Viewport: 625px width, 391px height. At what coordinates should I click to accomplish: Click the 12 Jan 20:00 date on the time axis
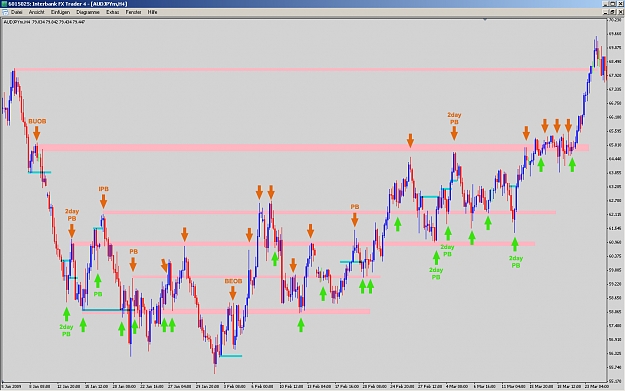pos(69,386)
